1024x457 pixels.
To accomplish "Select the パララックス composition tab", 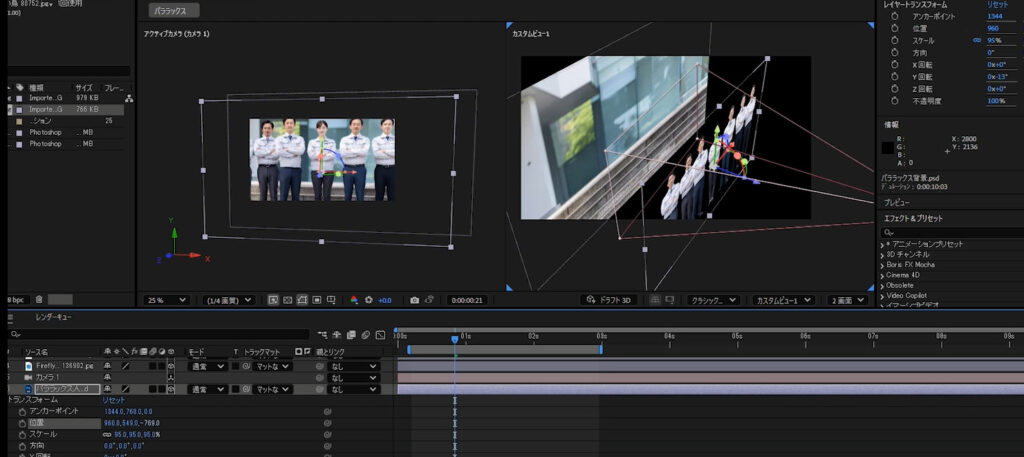I will point(175,11).
